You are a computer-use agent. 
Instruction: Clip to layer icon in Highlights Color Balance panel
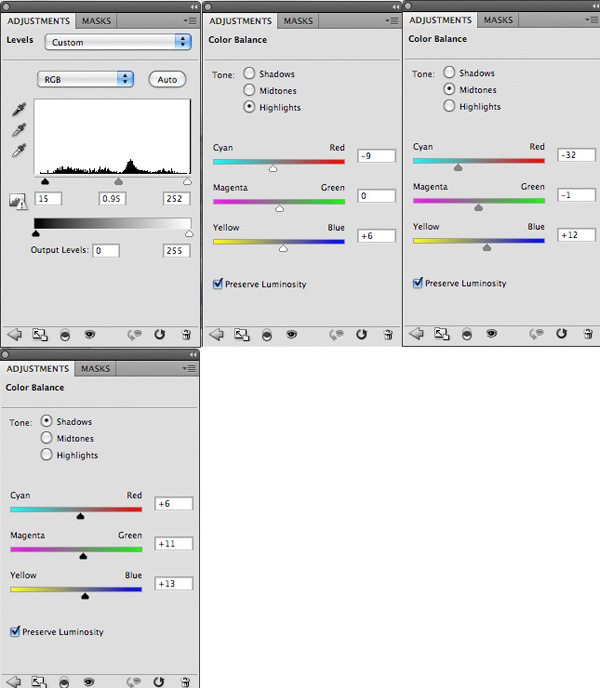[x=267, y=335]
